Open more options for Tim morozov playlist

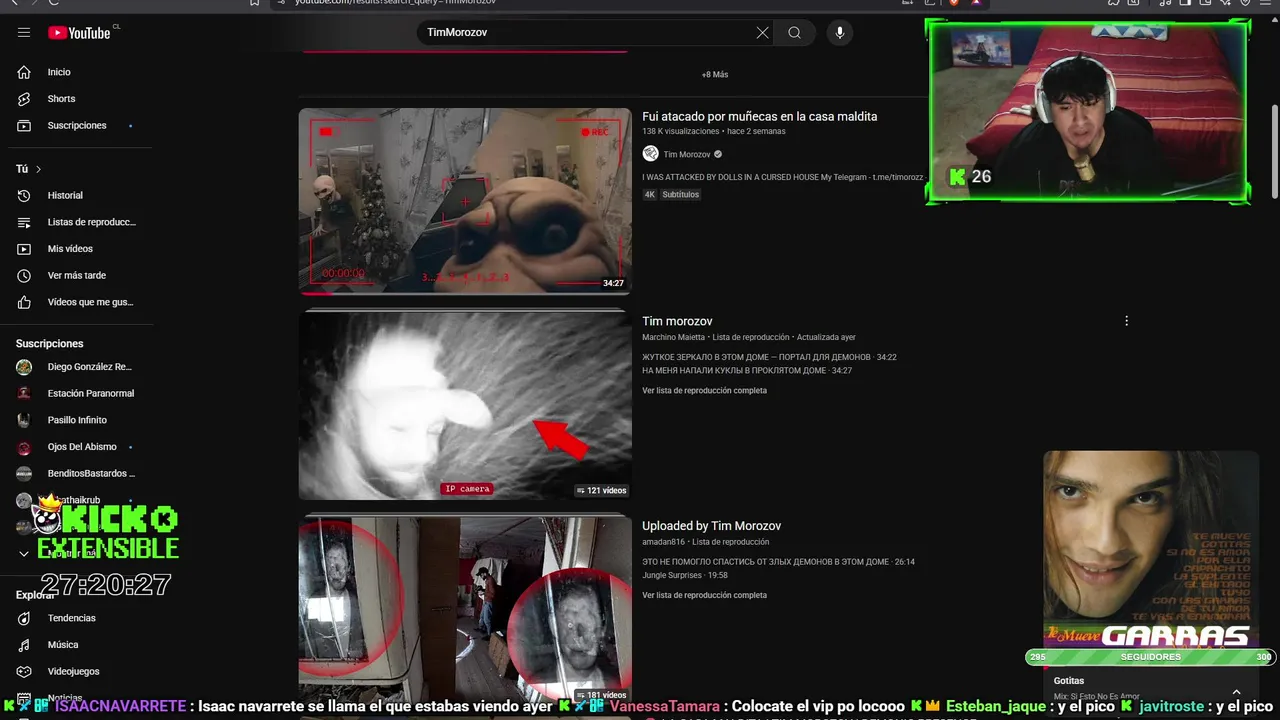(x=1126, y=321)
